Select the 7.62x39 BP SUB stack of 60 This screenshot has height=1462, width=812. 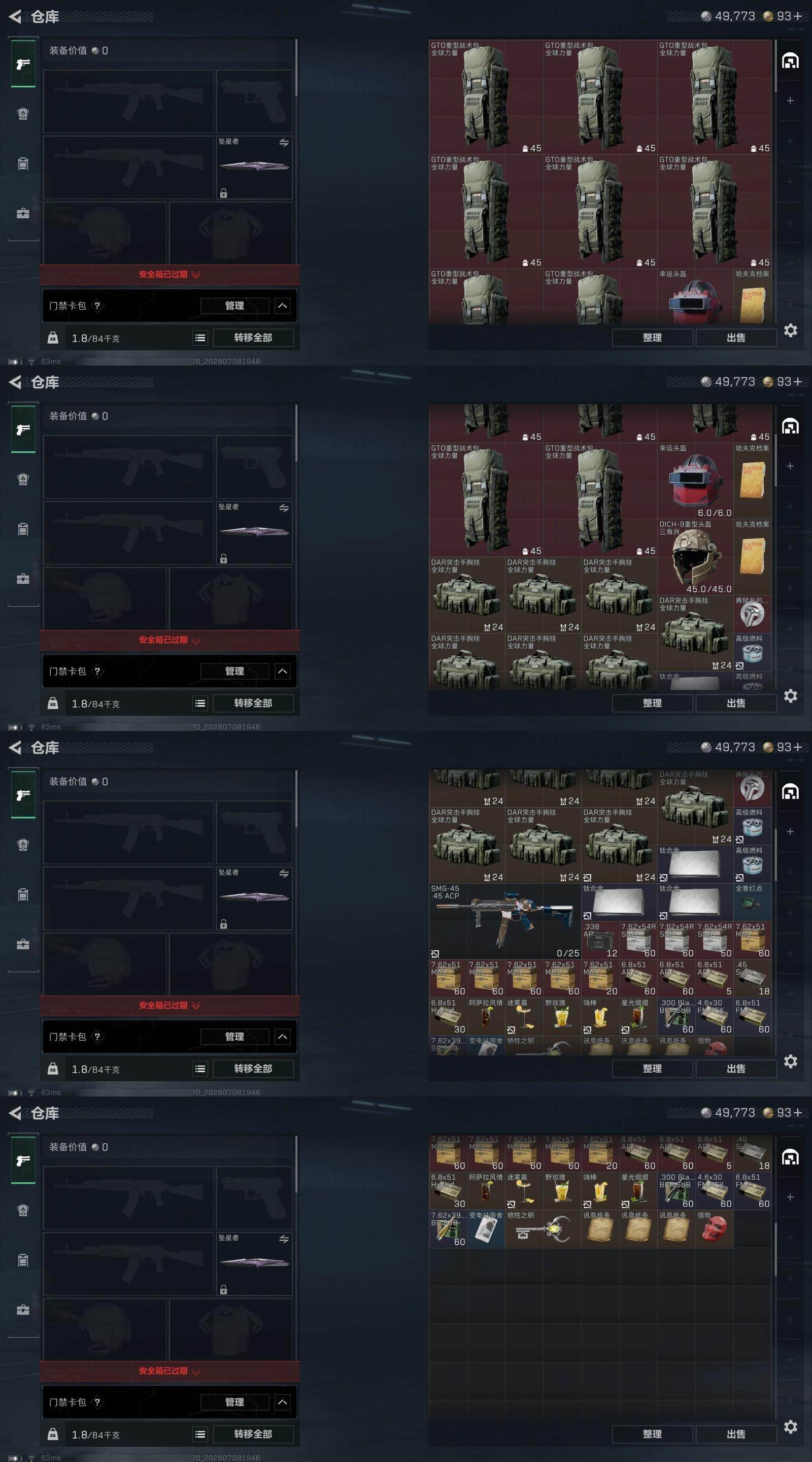448,1230
